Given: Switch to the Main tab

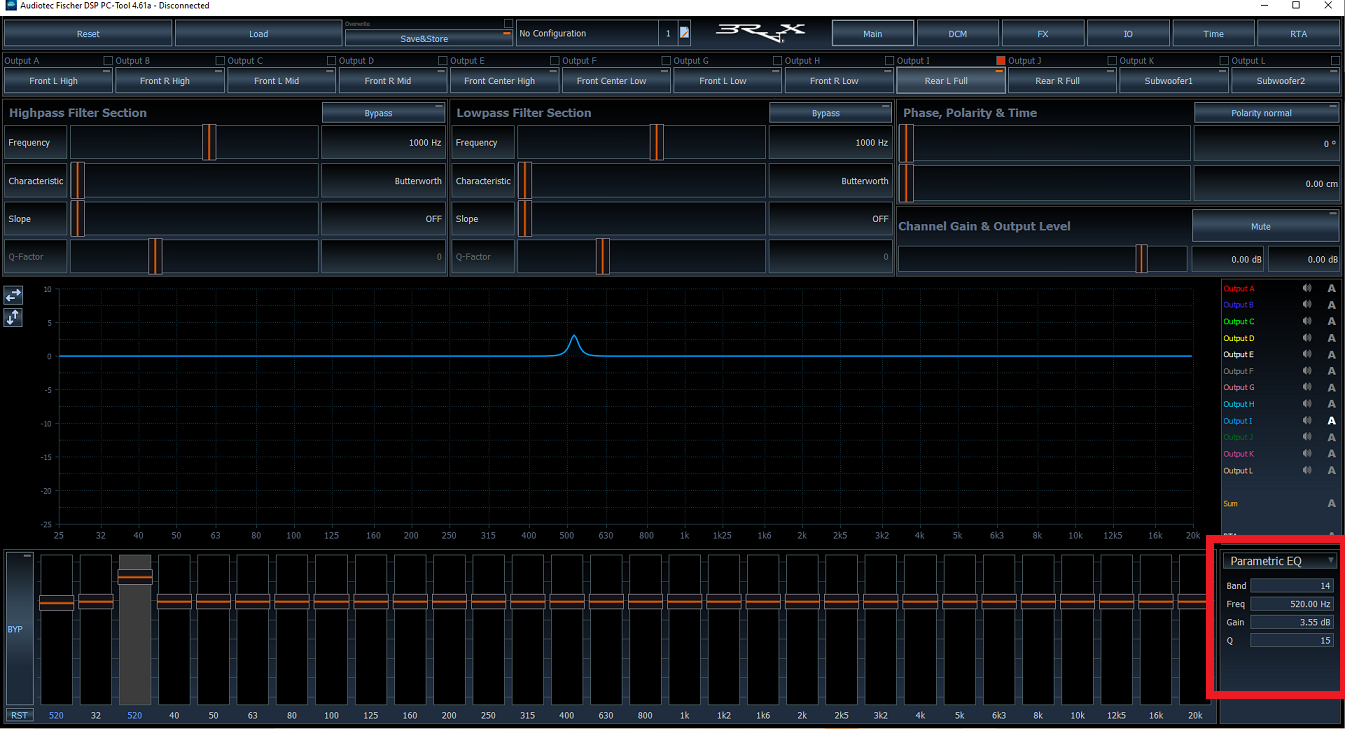Looking at the screenshot, I should coord(873,34).
